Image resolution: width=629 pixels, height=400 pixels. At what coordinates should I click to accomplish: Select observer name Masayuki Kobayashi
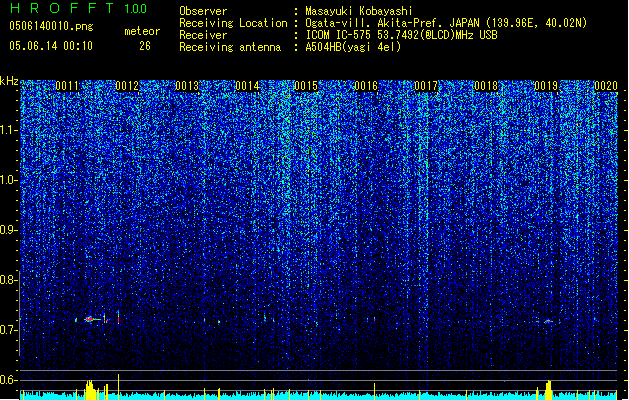pyautogui.click(x=359, y=11)
